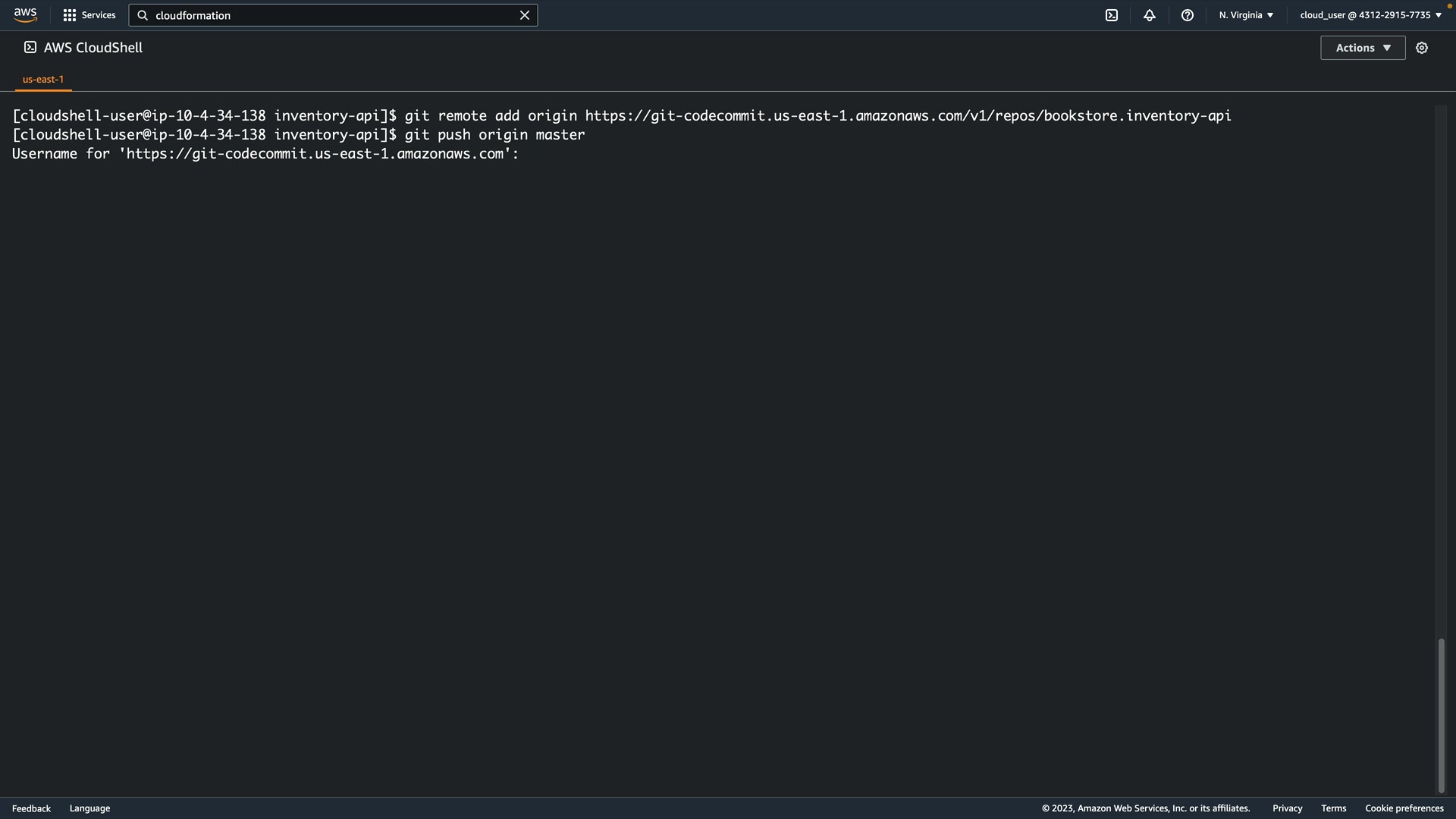This screenshot has width=1456, height=819.
Task: Open the Actions dropdown
Action: (1363, 48)
